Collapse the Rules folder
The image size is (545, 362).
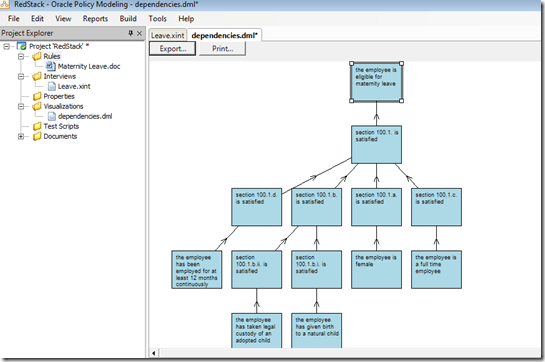tap(21, 56)
